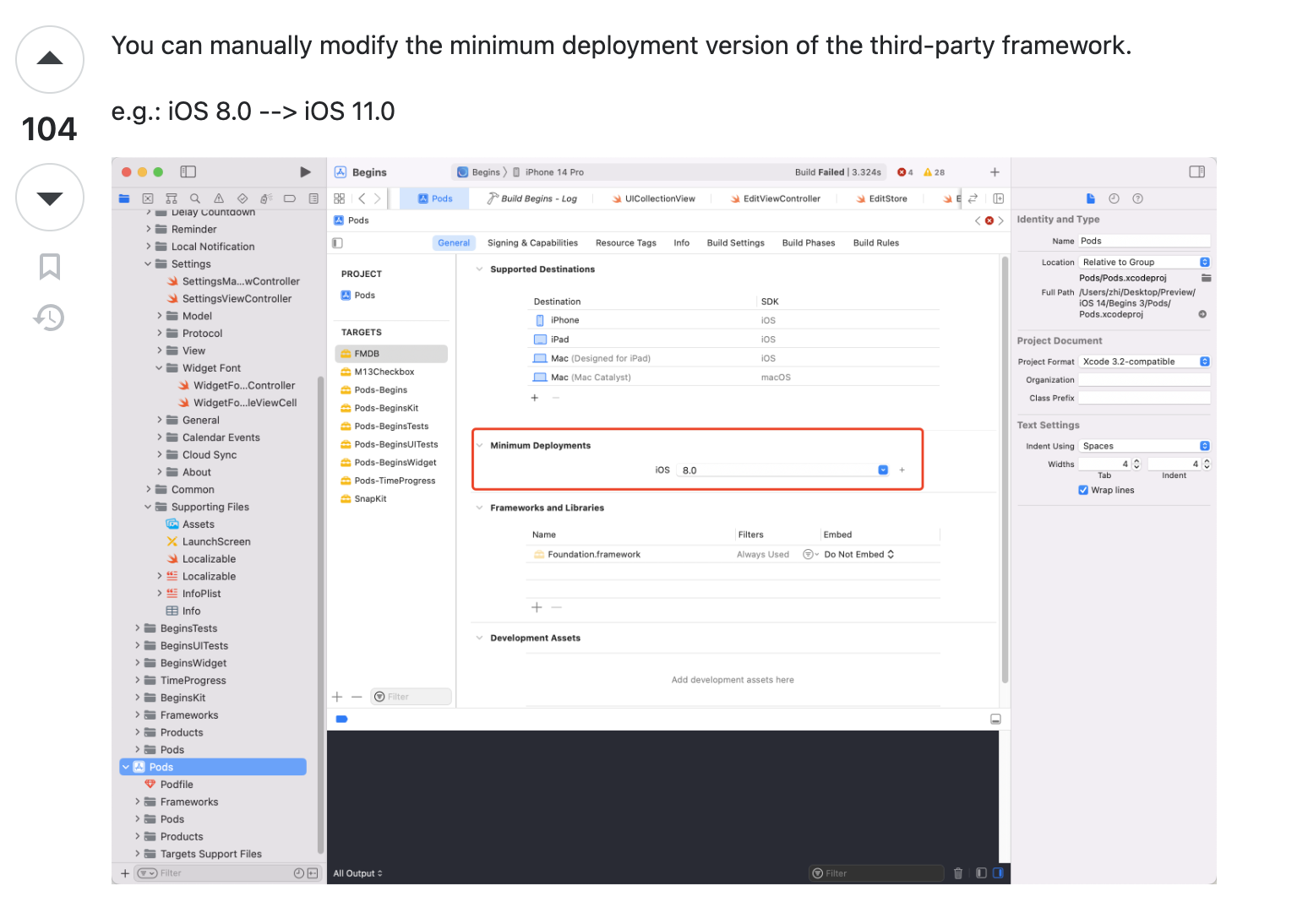Viewport: 1308px width, 924px height.
Task: Change Do Not Embed popup for Foundation.framework
Action: (858, 555)
